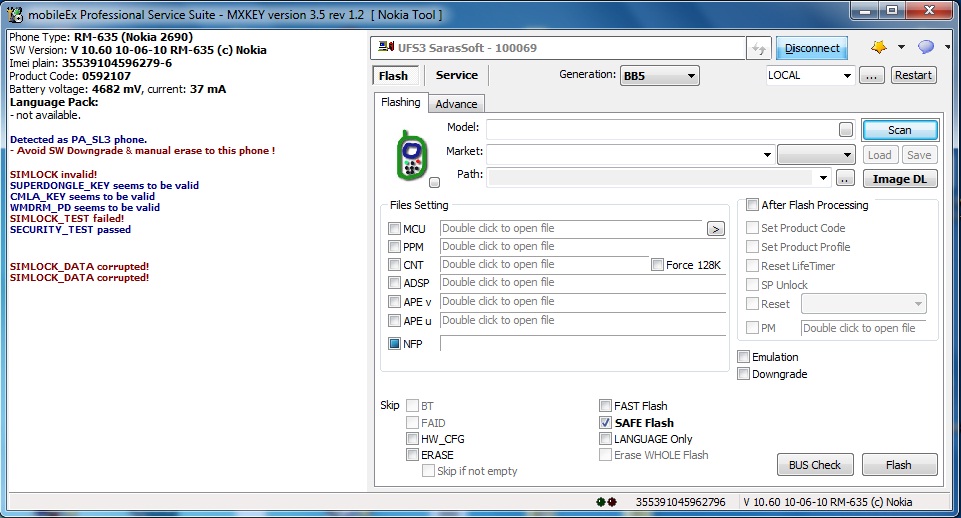Screen dimensions: 961x518
Task: Click status bar IMEI 355391045962796
Action: pyautogui.click(x=680, y=502)
